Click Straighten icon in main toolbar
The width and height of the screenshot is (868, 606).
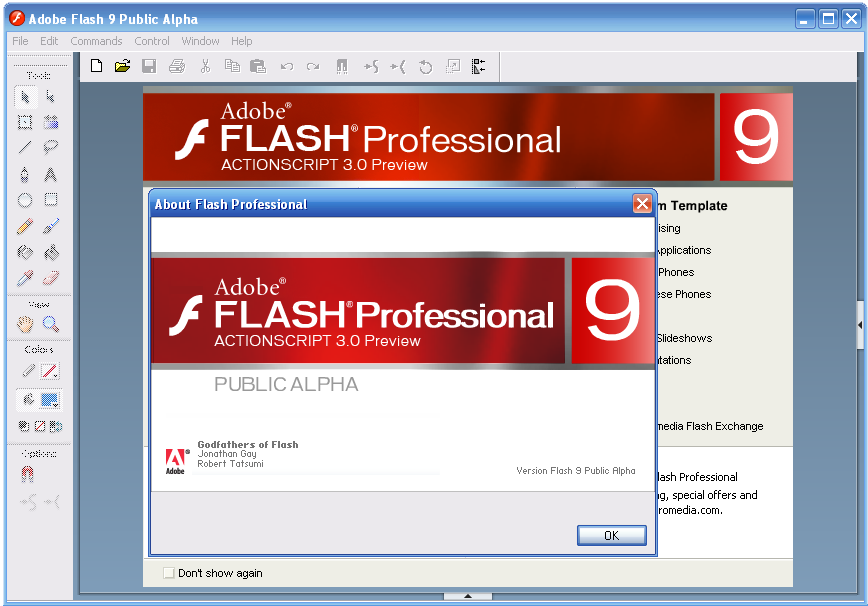[398, 67]
